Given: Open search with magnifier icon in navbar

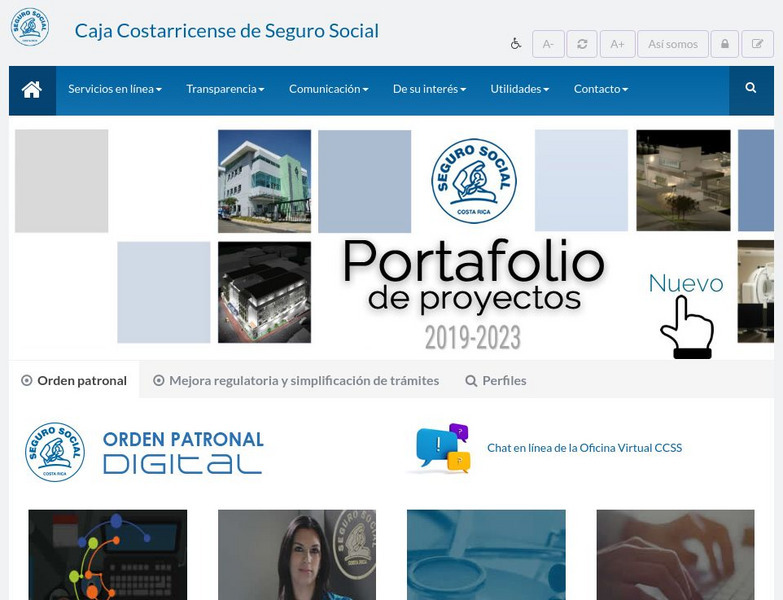Looking at the screenshot, I should tap(751, 88).
